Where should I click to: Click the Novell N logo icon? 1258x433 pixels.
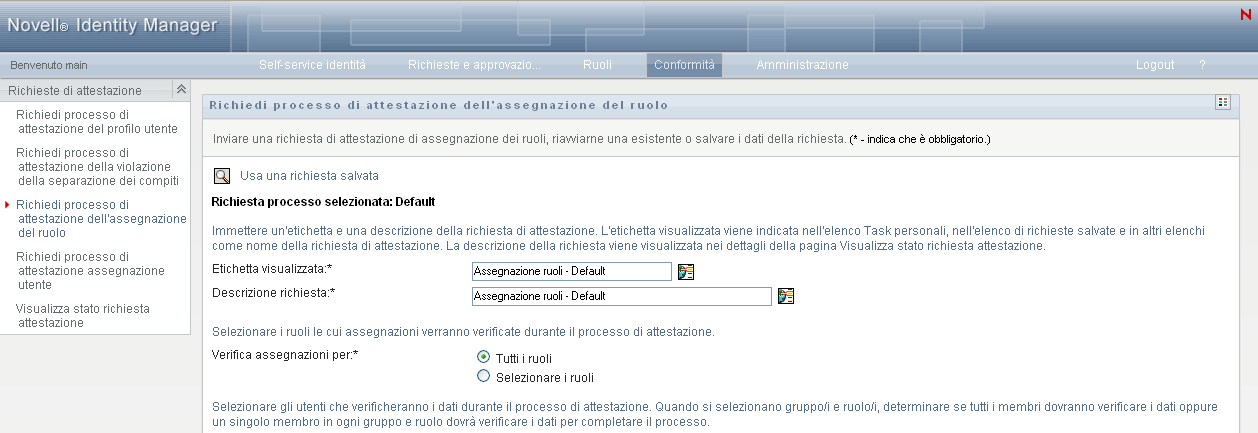1246,14
